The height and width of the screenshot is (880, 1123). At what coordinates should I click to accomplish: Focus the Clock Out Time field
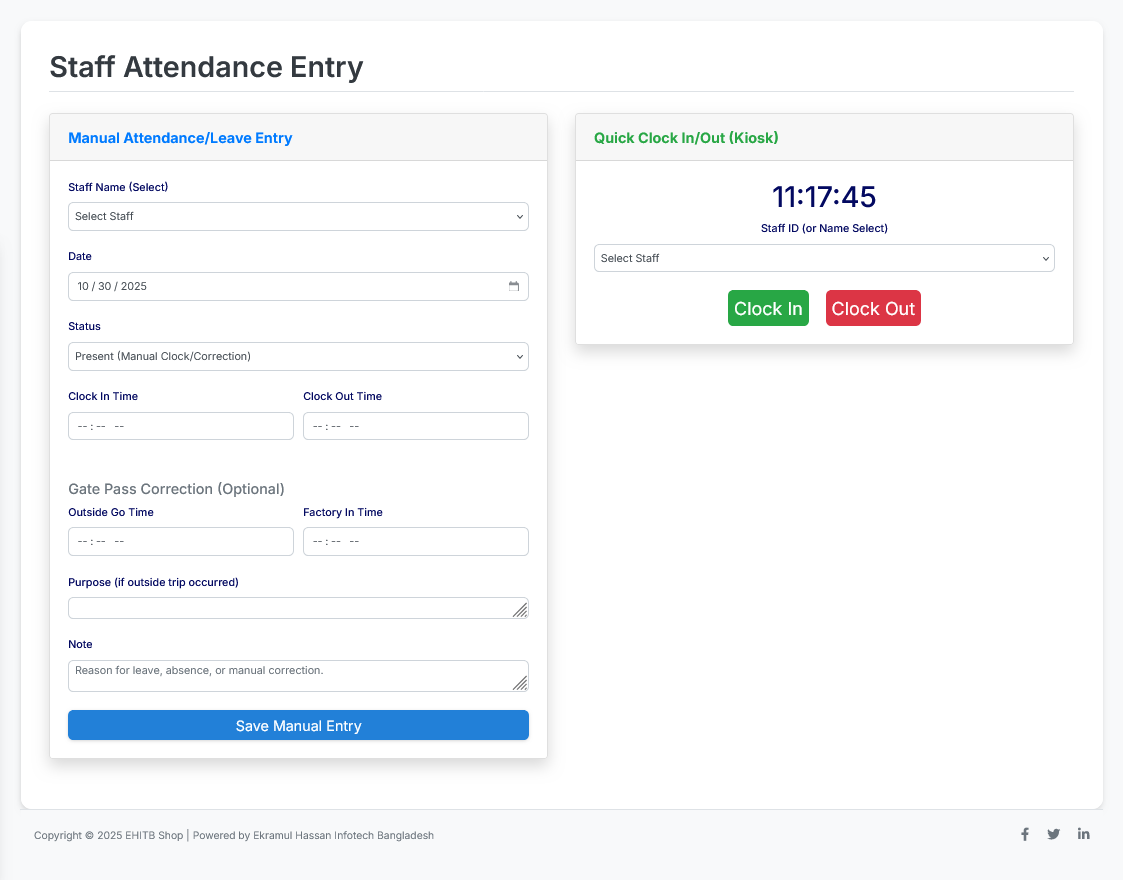[x=415, y=426]
